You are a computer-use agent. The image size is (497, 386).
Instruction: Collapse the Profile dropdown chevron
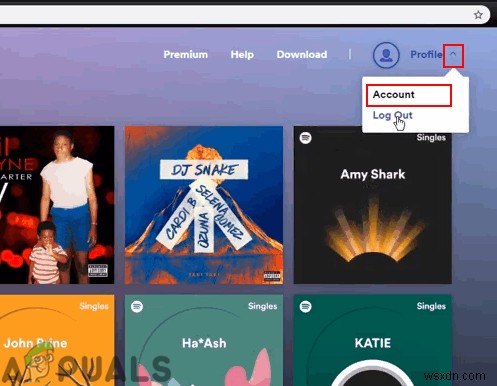tap(453, 54)
